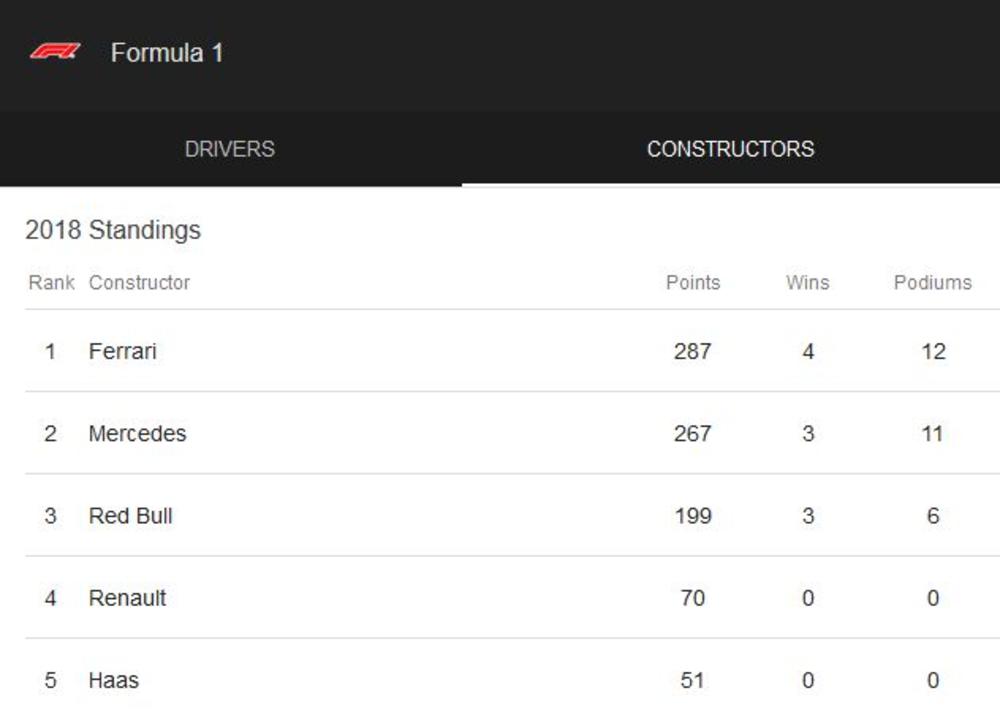The height and width of the screenshot is (718, 1000).
Task: Click the Points column header
Action: point(693,283)
